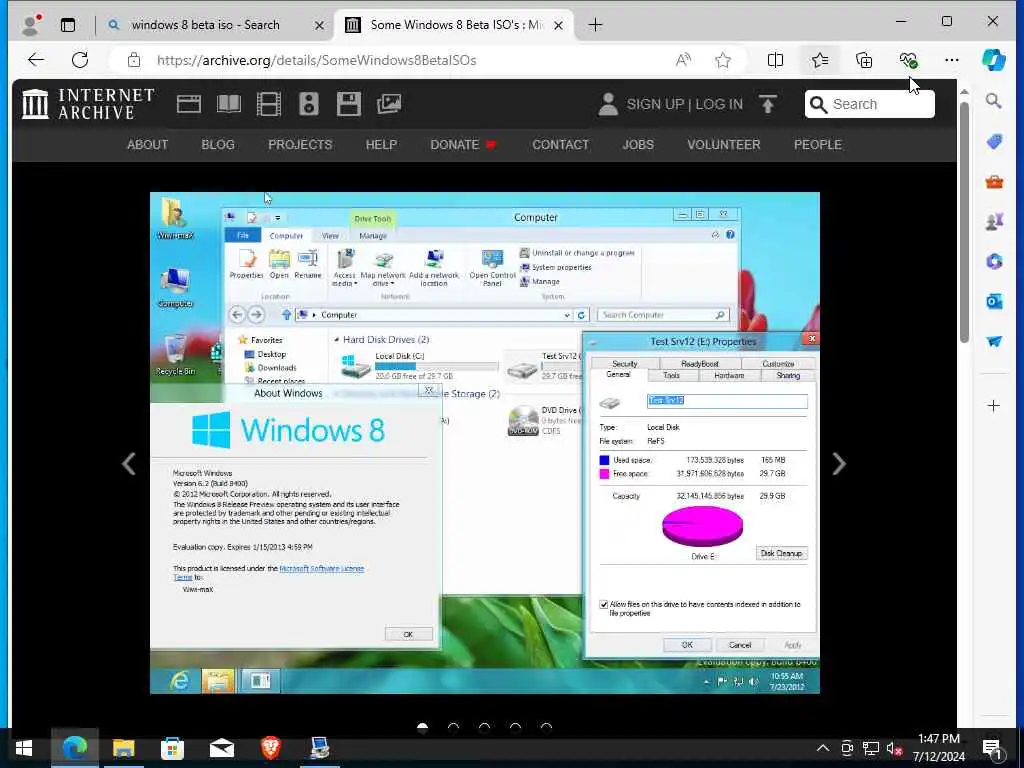Click the browser address bar URL

pos(316,60)
